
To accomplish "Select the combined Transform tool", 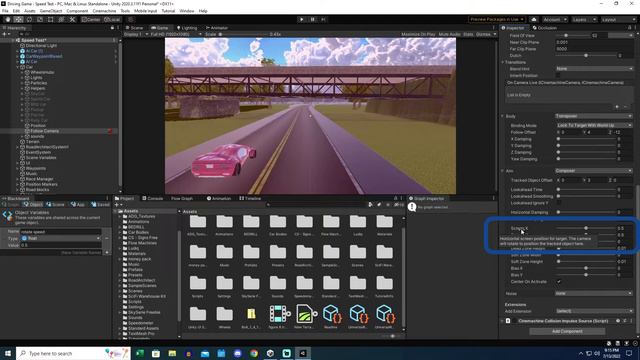I will point(61,19).
